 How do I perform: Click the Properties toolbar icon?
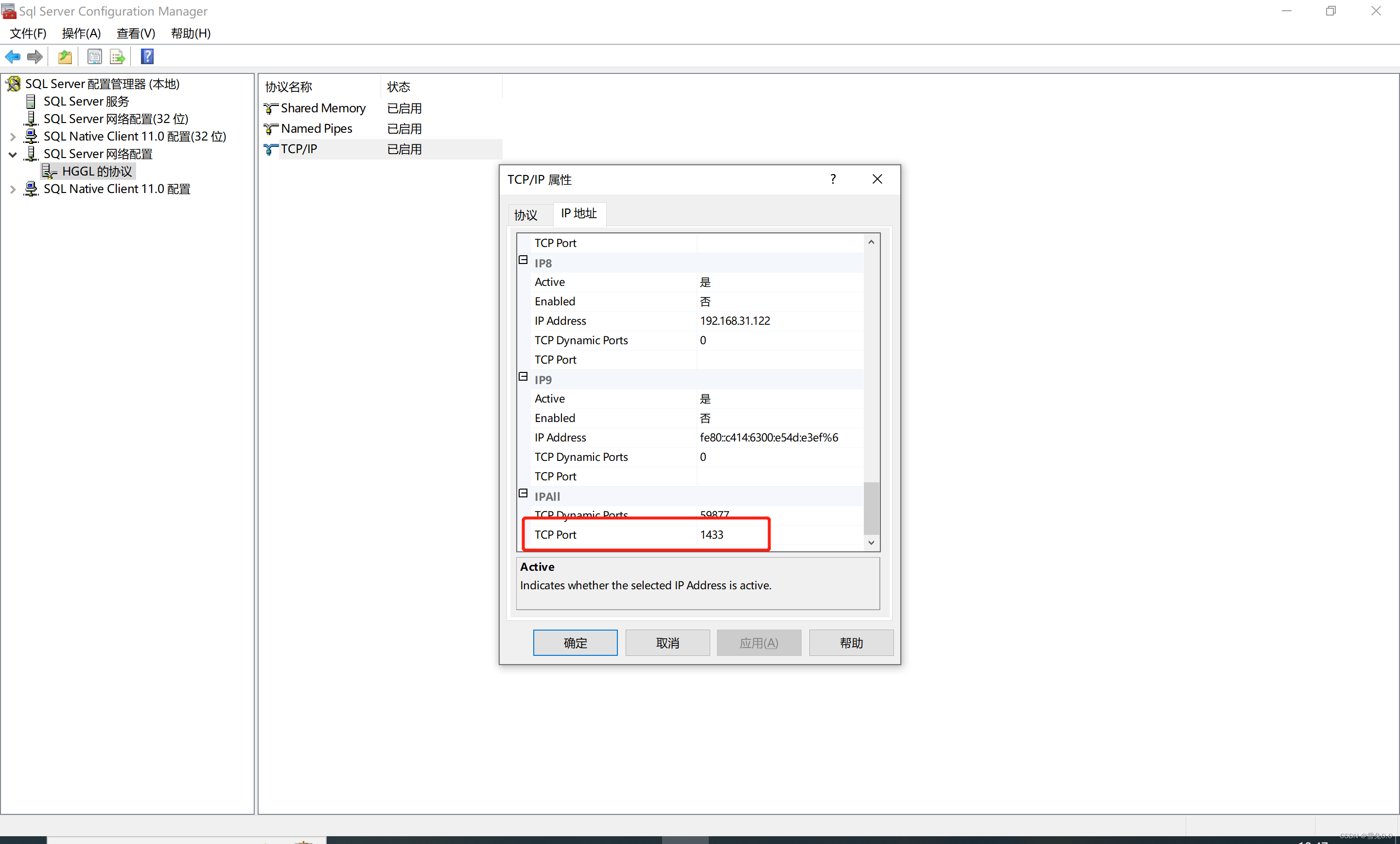click(x=94, y=56)
